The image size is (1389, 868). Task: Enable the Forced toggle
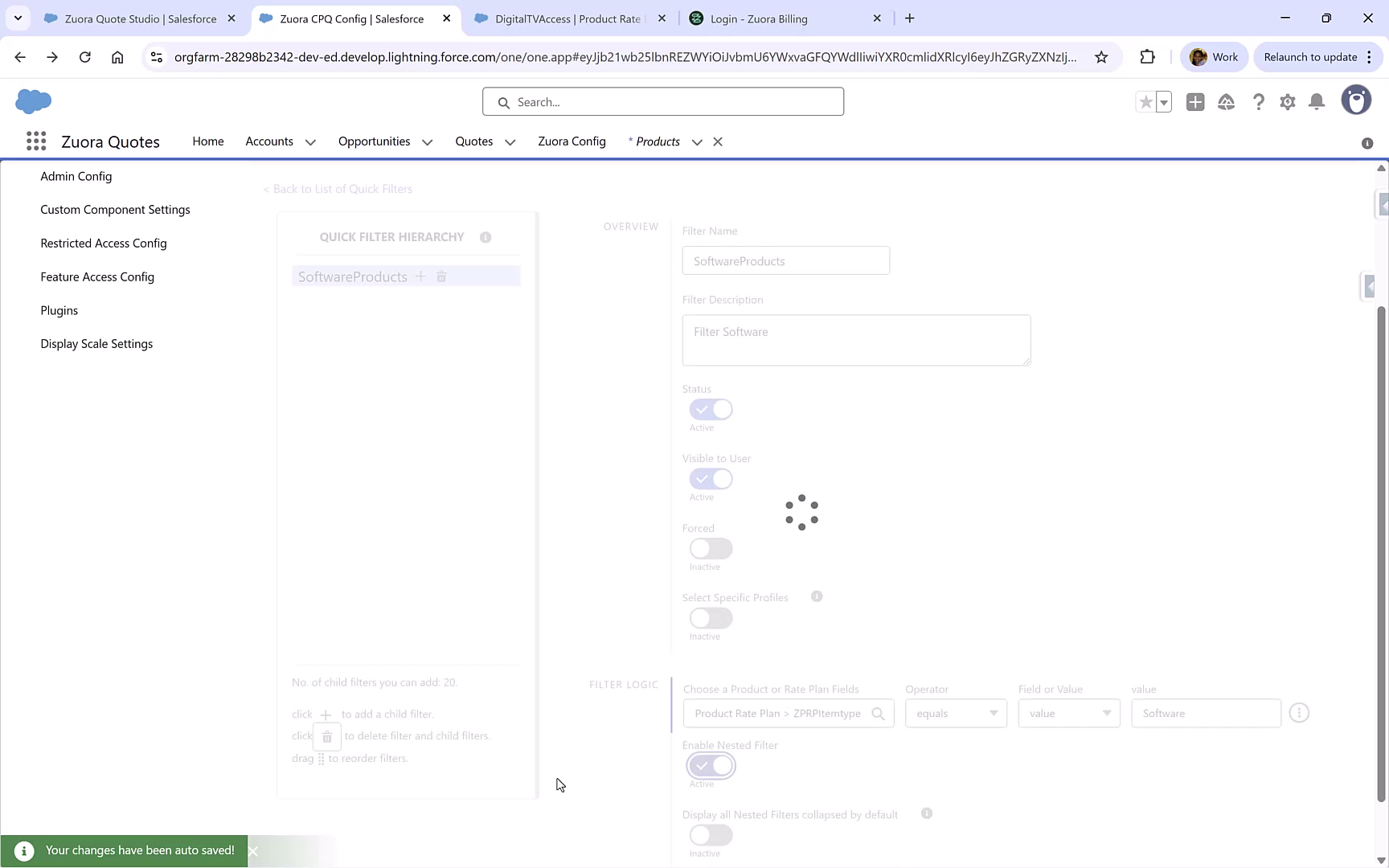click(710, 548)
